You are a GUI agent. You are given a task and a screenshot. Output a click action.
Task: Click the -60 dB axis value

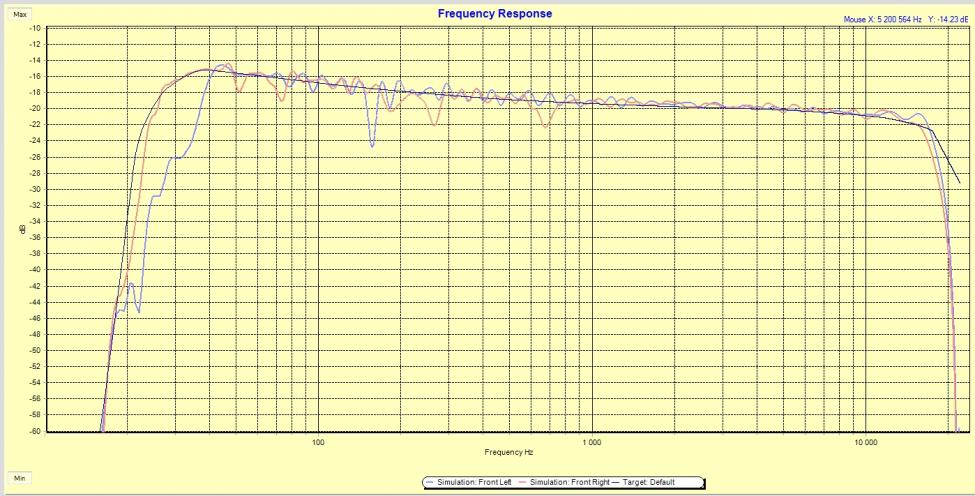[35, 431]
